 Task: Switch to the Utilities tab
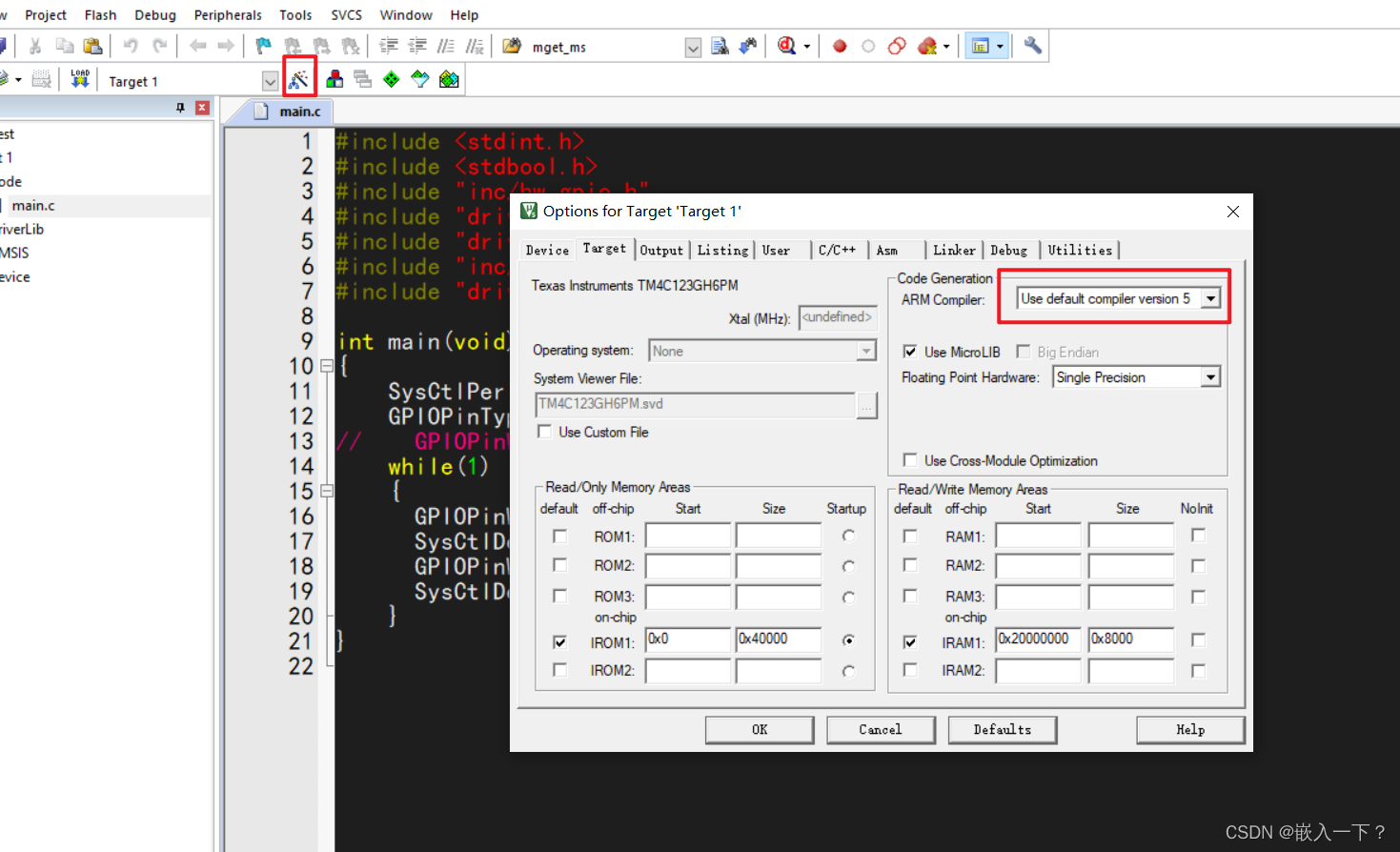pos(1080,250)
